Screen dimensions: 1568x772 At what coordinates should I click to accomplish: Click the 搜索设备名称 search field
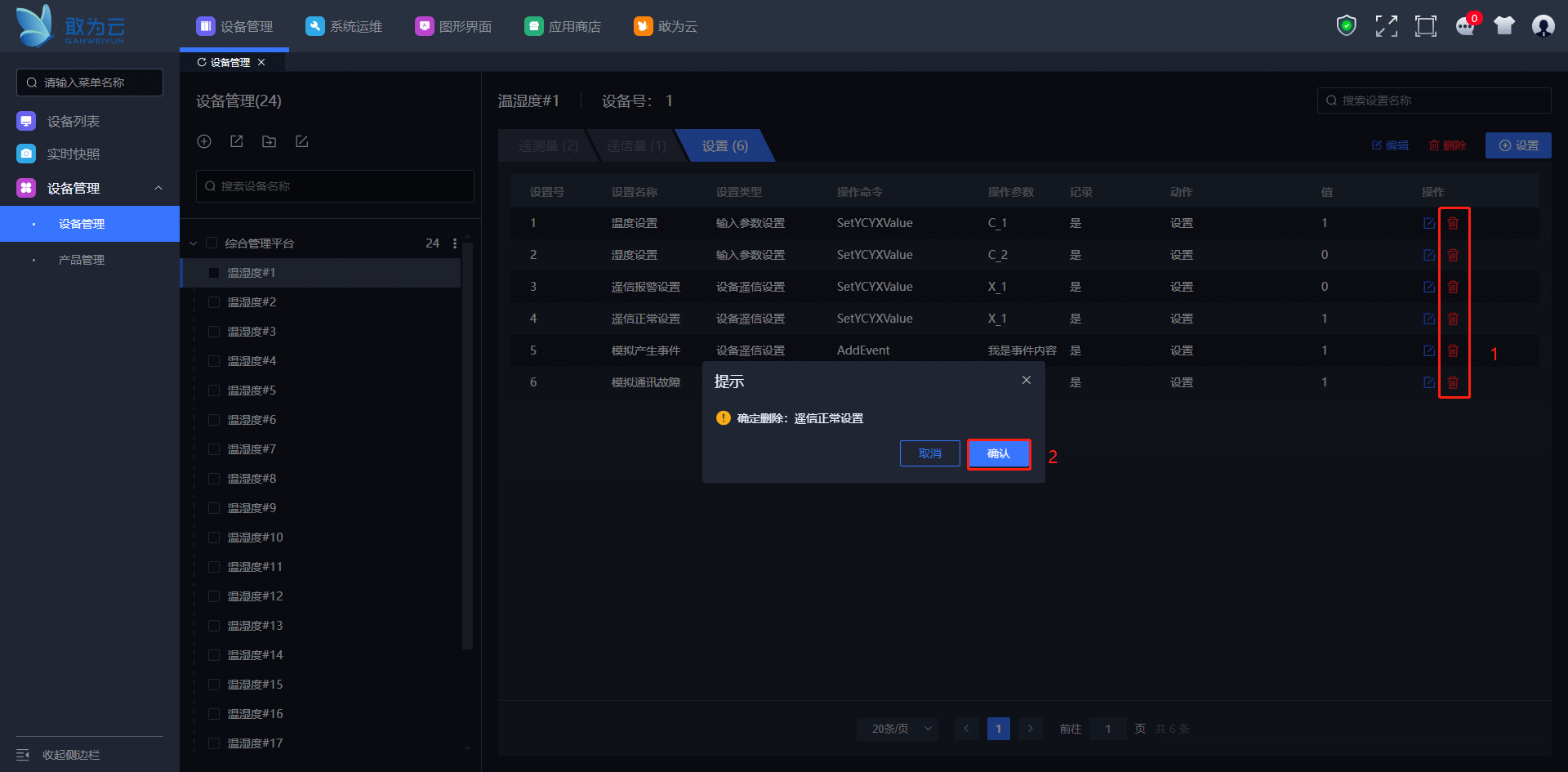tap(335, 186)
